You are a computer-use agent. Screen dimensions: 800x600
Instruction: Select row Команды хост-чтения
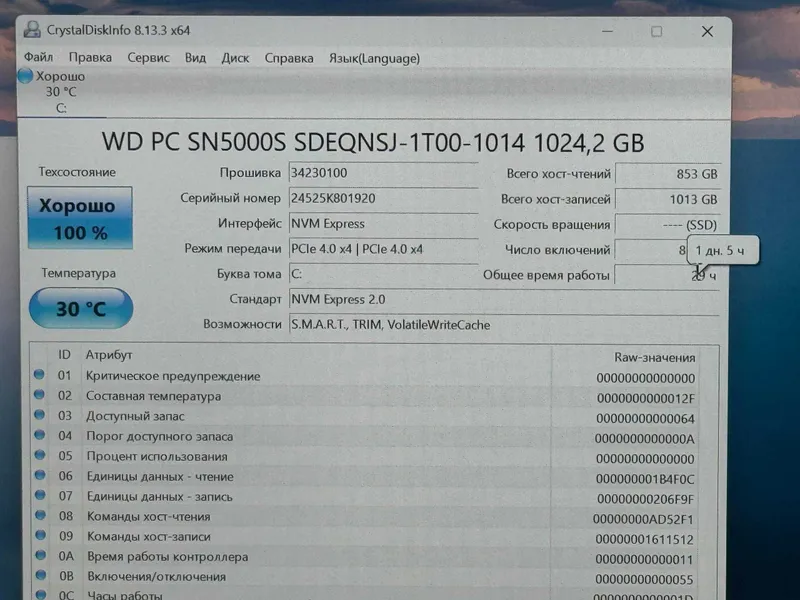pyautogui.click(x=364, y=517)
